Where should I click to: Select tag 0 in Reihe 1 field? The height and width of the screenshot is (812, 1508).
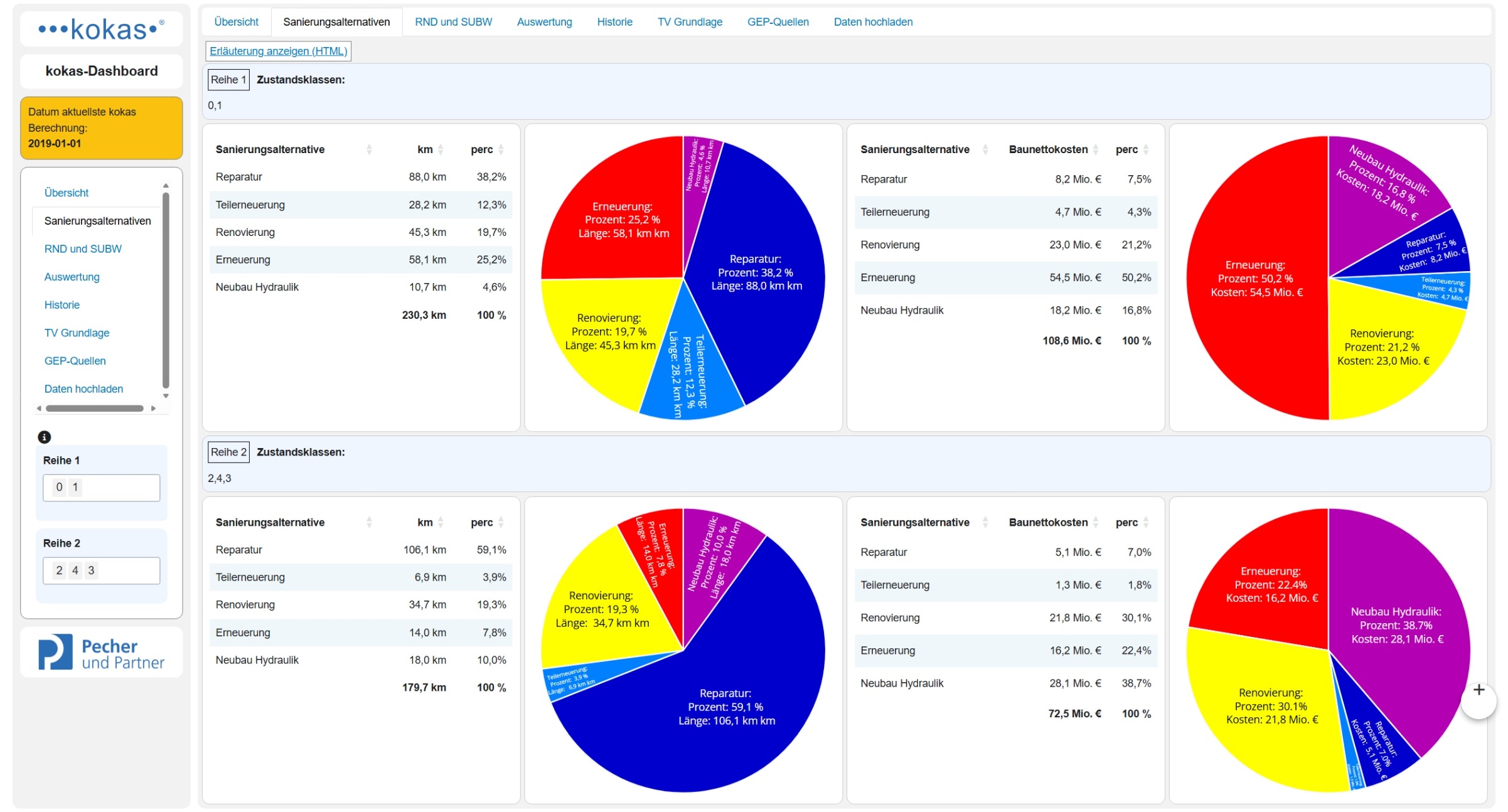click(59, 487)
